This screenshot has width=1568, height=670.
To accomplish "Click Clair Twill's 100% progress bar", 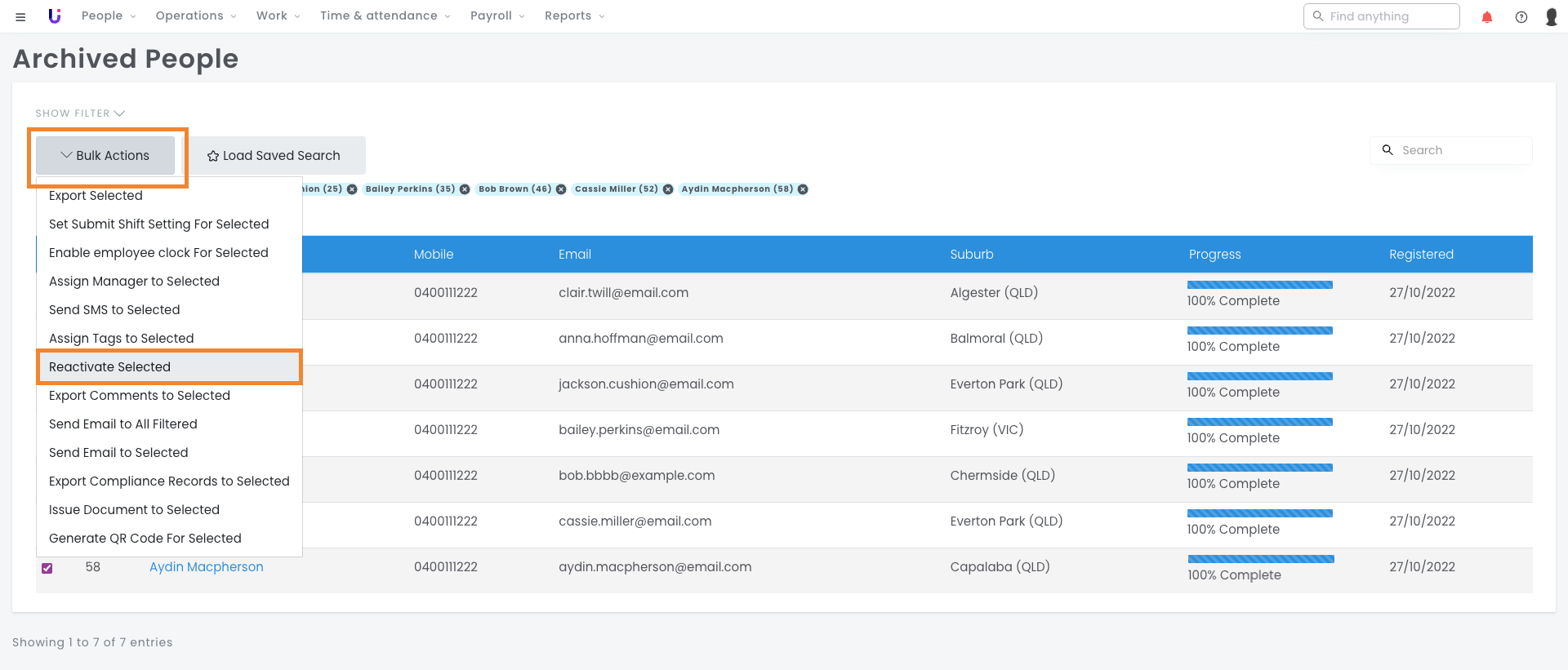I will 1259,285.
